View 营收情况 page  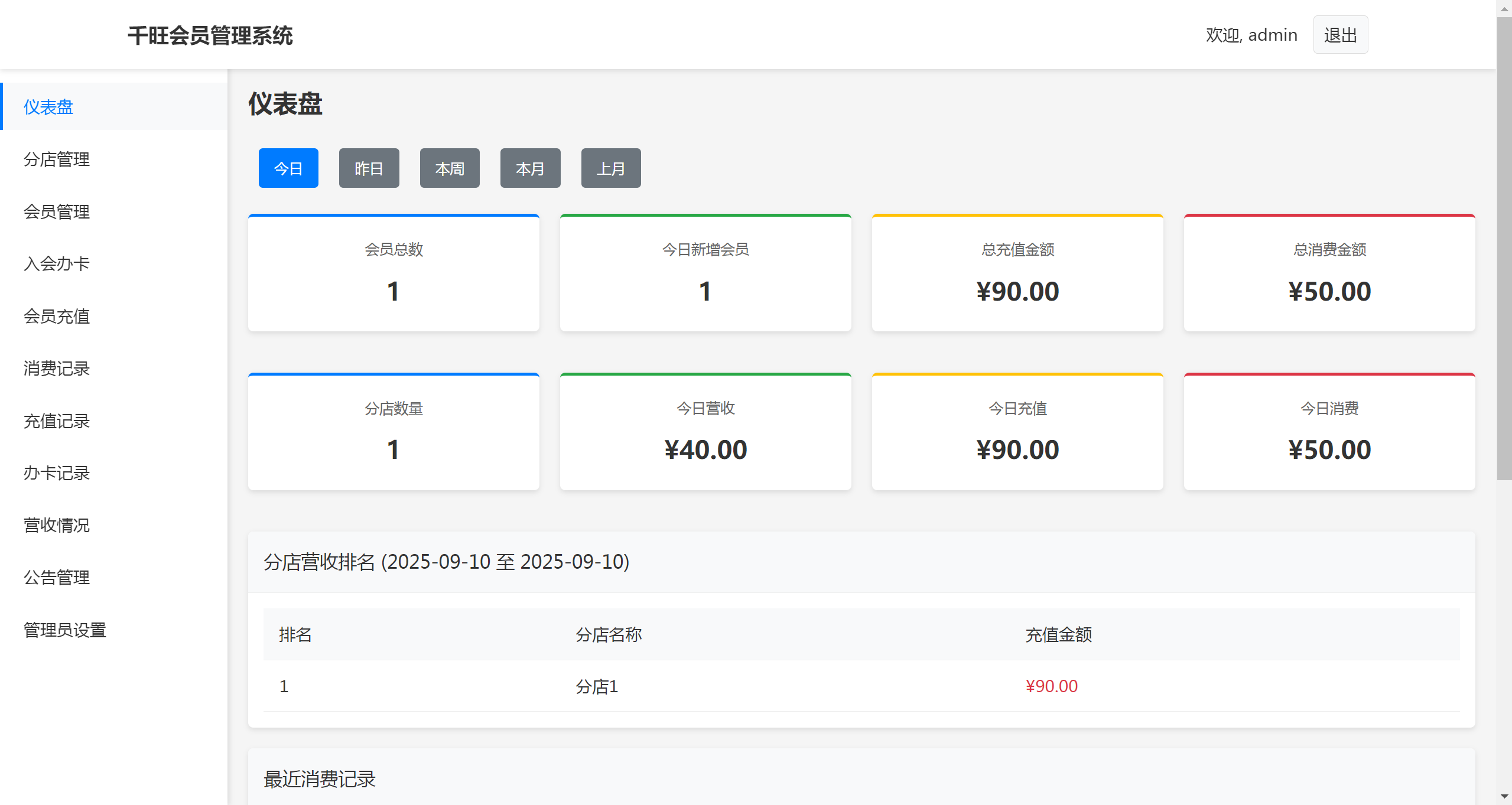(57, 525)
